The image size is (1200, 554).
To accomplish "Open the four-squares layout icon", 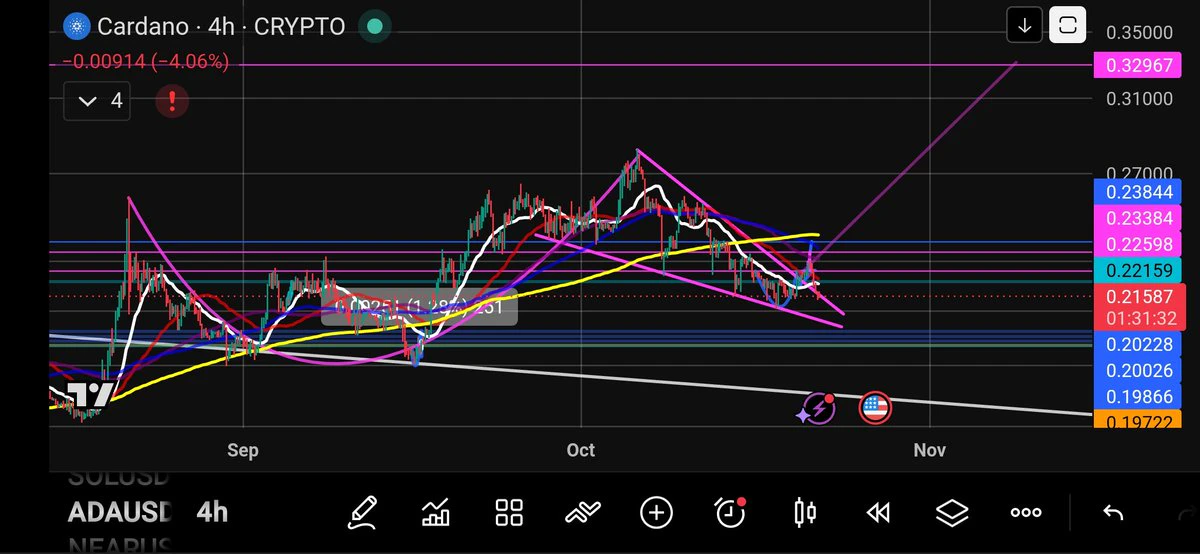I will (x=510, y=513).
